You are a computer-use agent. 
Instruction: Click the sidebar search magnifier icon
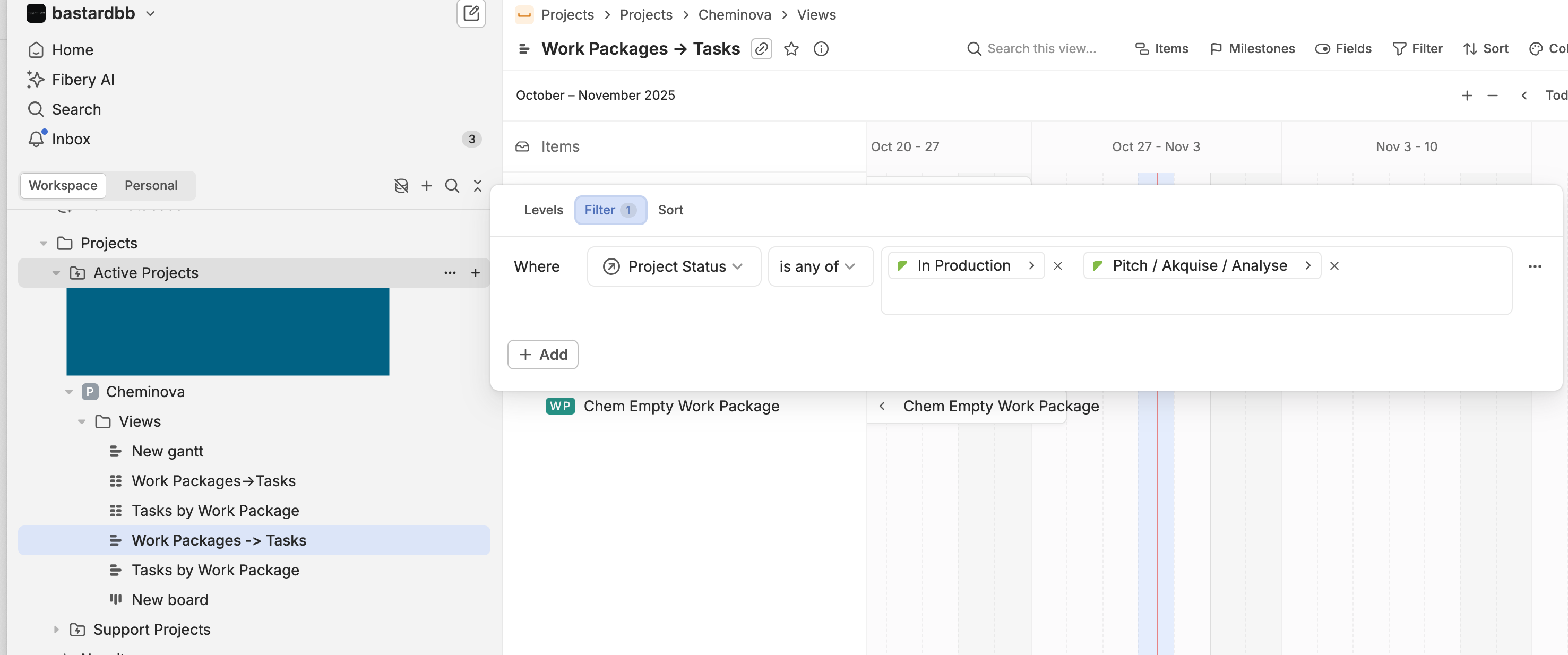pyautogui.click(x=452, y=186)
